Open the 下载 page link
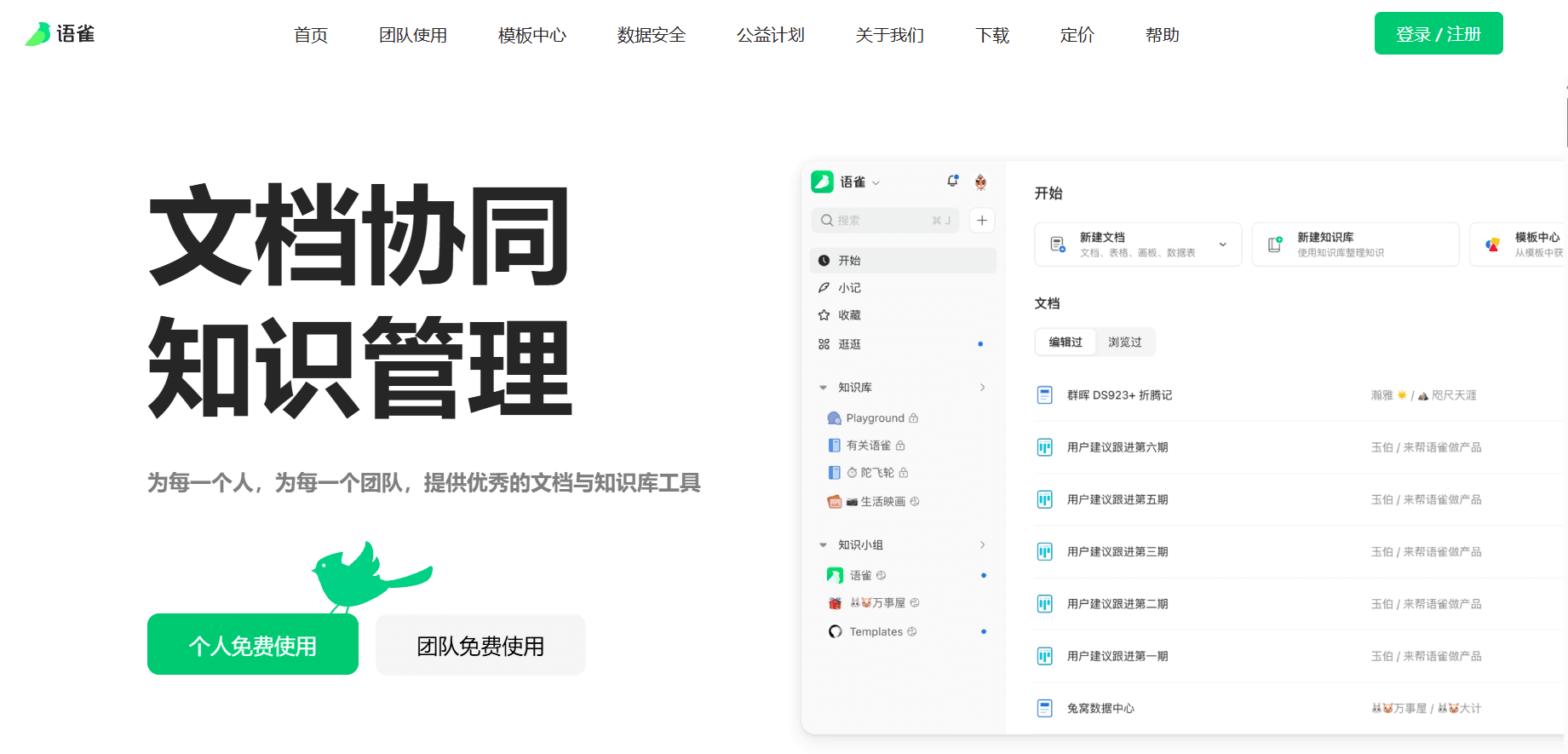Viewport: 1568px width, 754px height. point(992,35)
